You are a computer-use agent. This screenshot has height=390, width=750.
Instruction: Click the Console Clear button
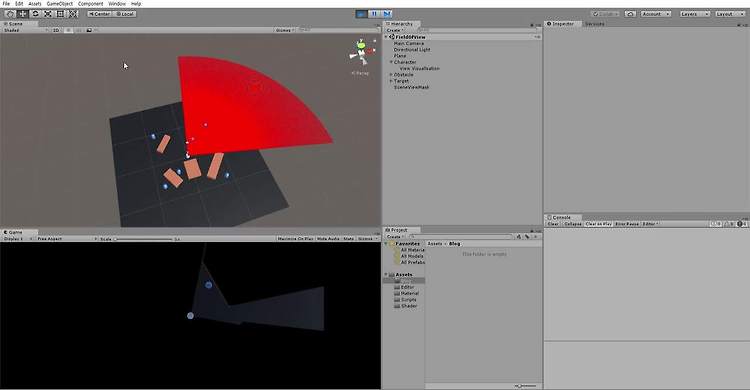553,223
